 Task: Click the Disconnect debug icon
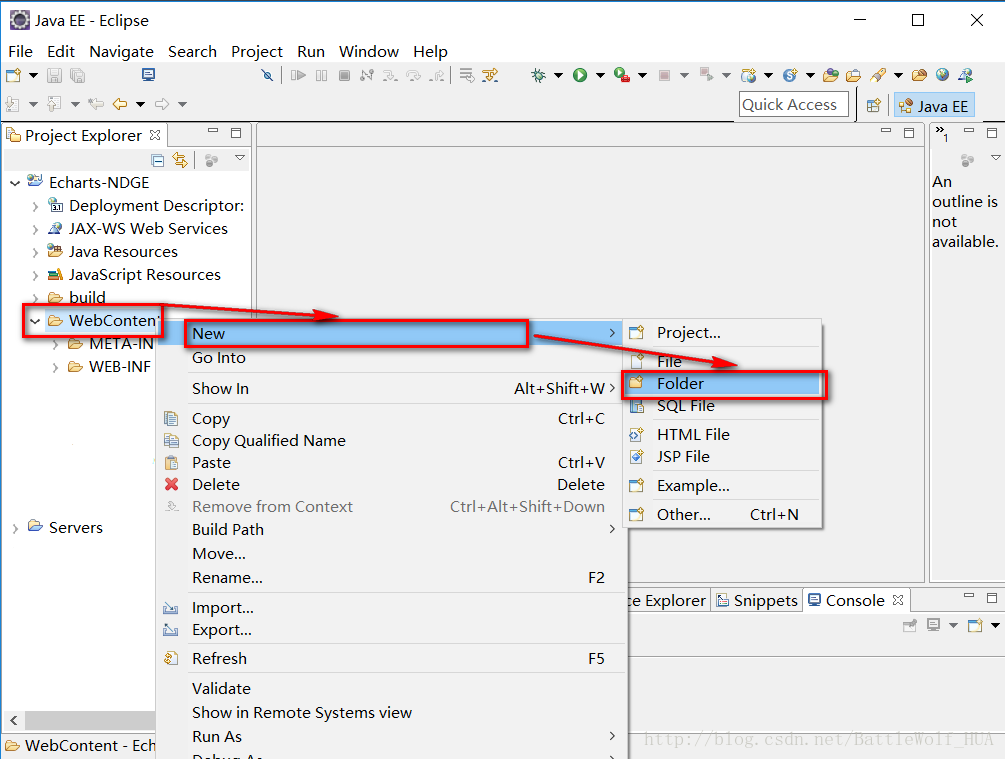(x=367, y=76)
